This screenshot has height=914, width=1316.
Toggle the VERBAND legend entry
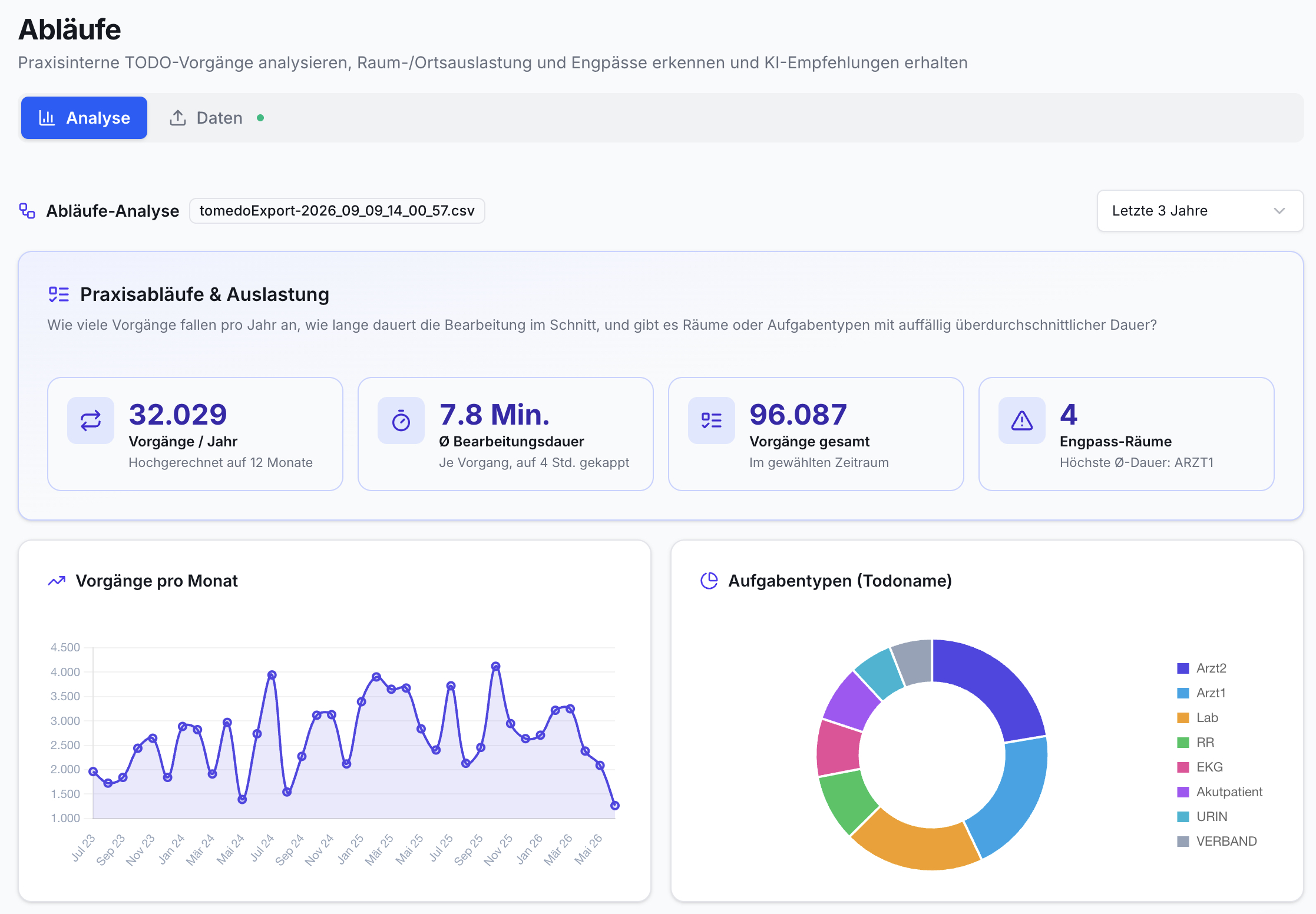tap(1217, 842)
